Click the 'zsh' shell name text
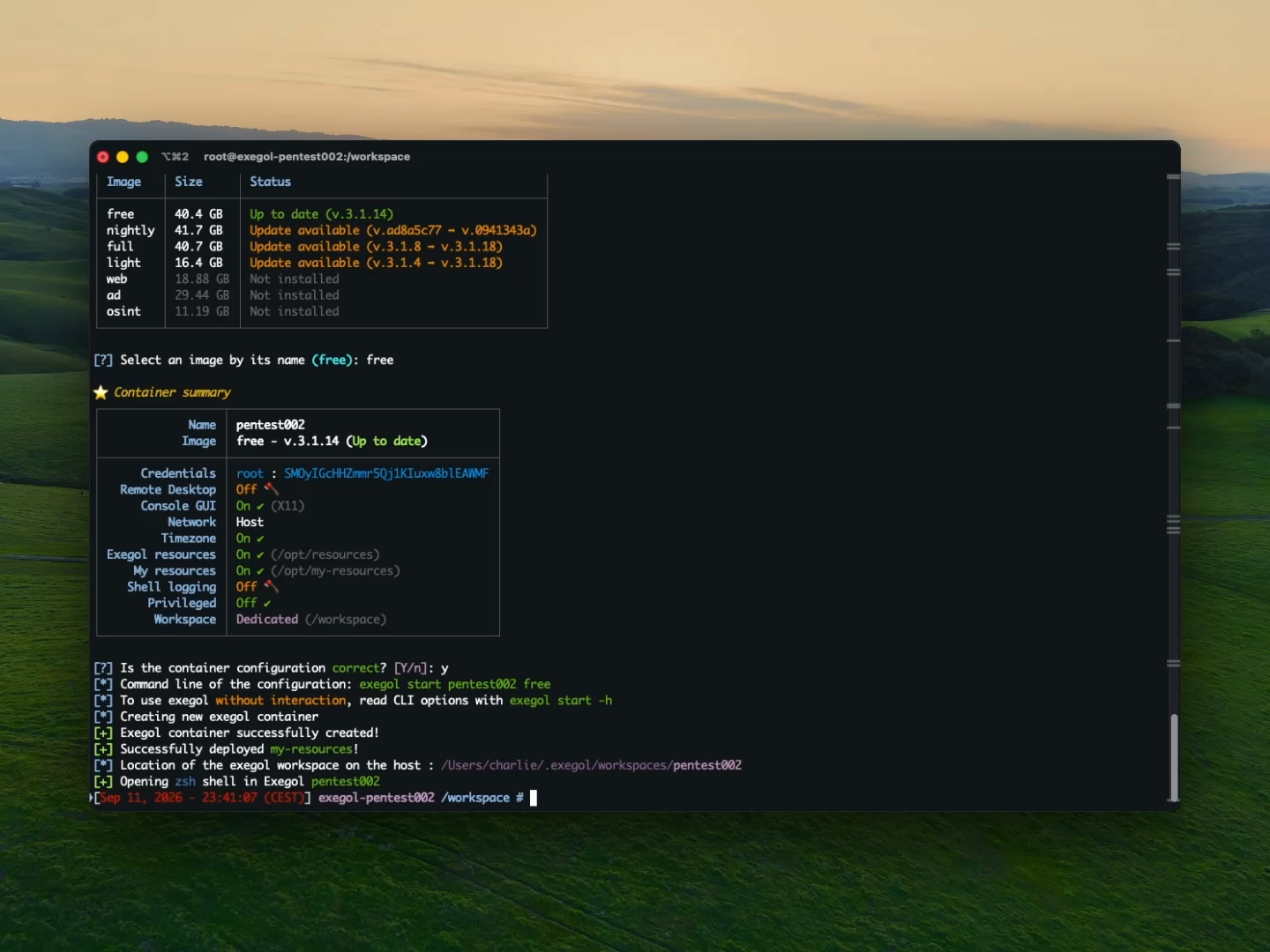1270x952 pixels. [x=185, y=782]
